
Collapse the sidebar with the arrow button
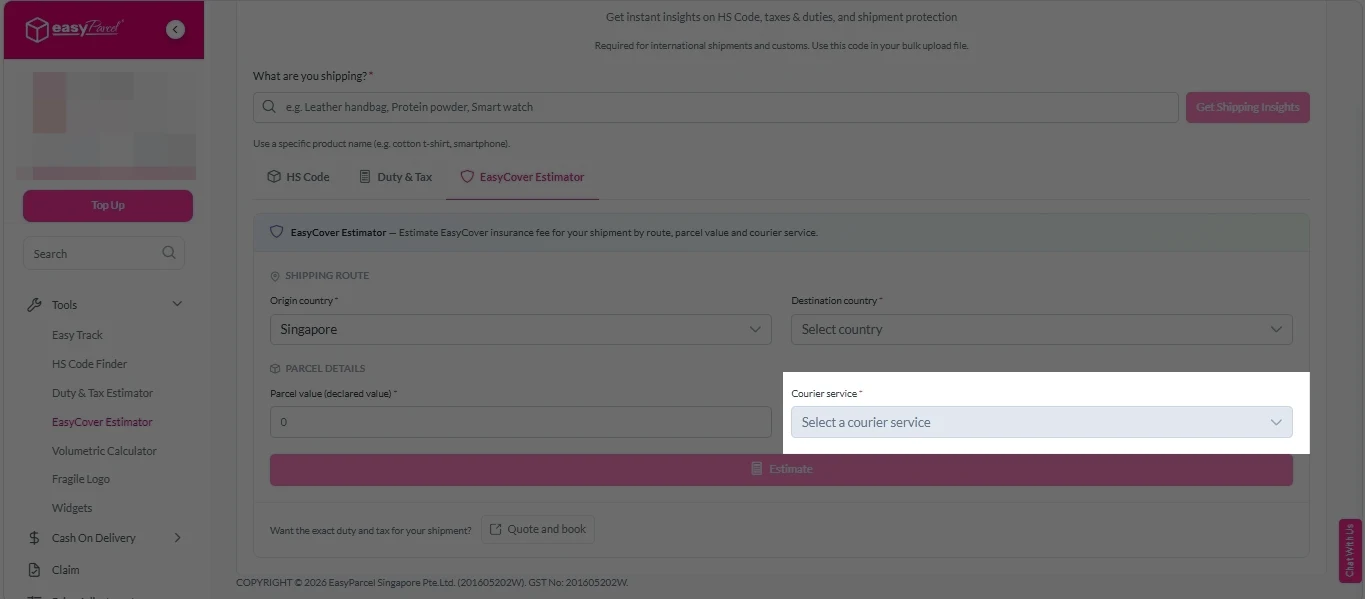click(x=176, y=30)
